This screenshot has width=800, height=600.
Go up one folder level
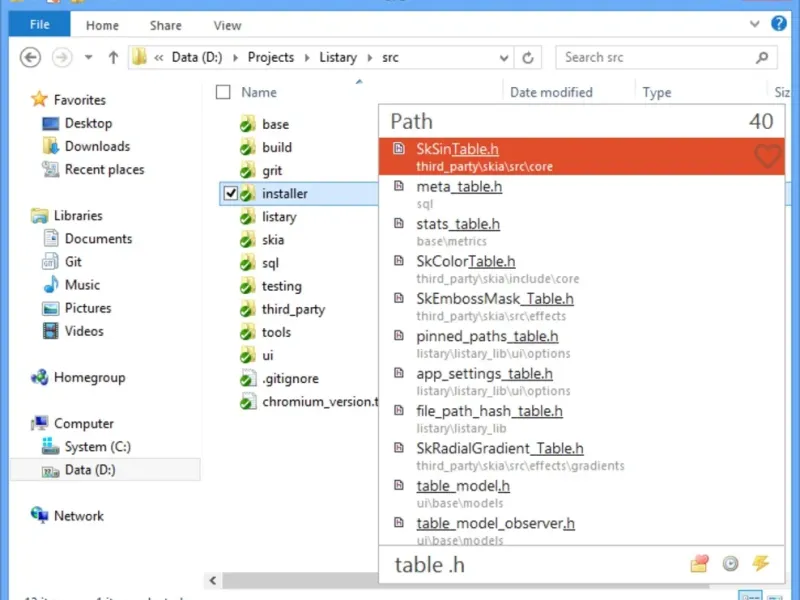point(113,57)
